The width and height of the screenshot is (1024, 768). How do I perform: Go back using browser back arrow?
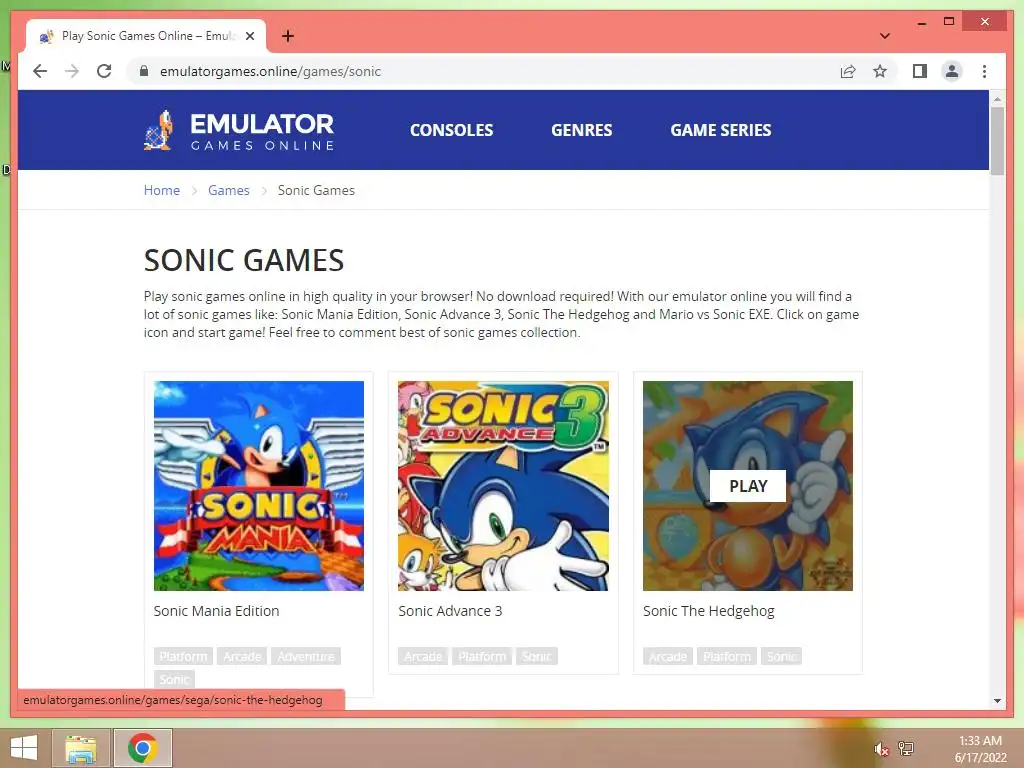tap(40, 71)
